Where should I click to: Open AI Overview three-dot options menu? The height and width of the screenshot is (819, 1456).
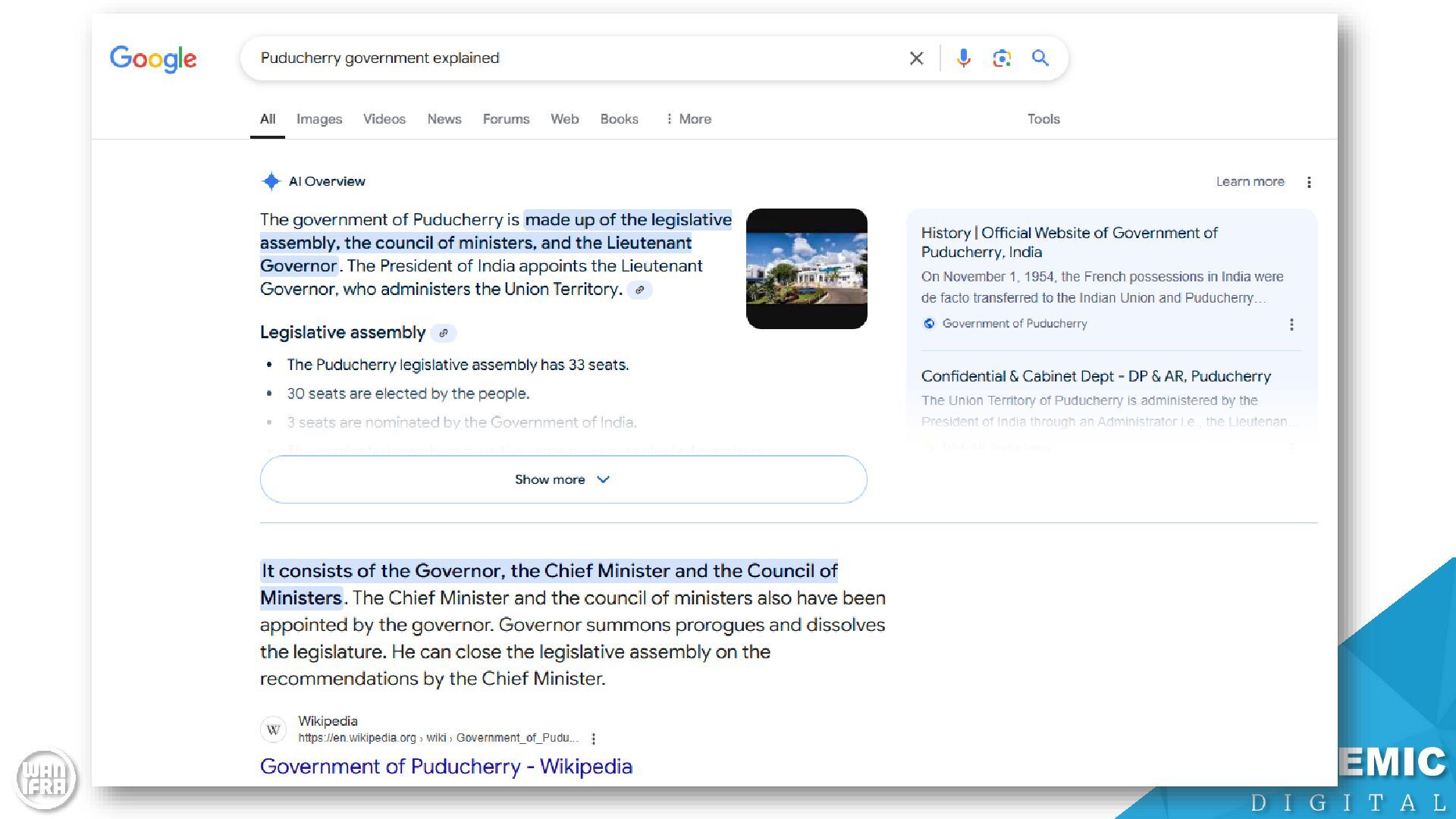click(1309, 182)
